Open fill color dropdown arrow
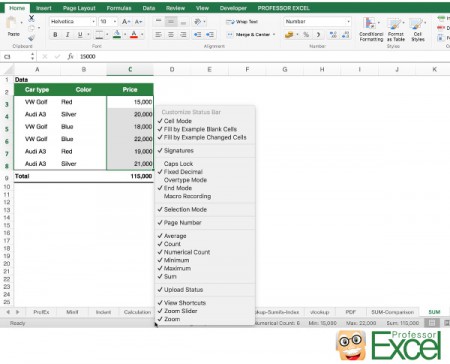450x364 pixels. 125,34
